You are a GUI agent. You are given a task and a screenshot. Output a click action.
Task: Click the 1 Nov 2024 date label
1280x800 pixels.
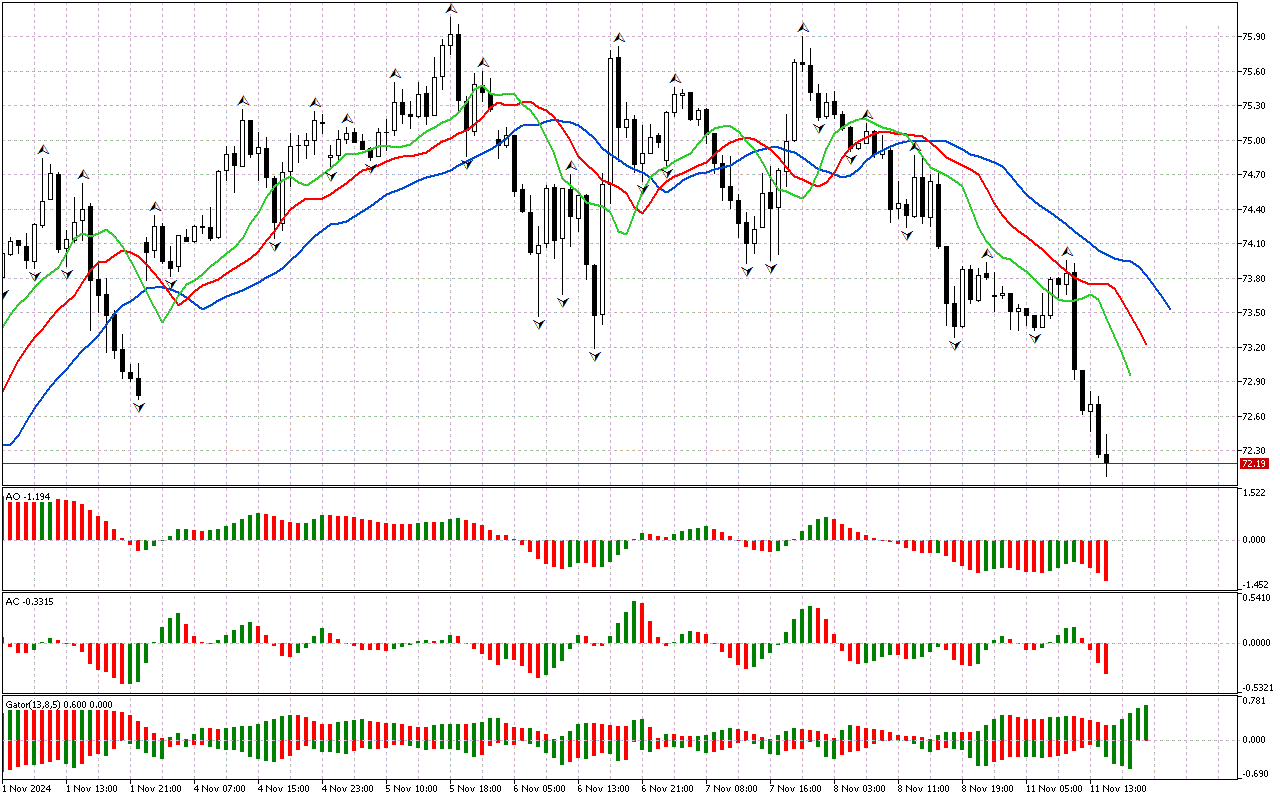pyautogui.click(x=25, y=789)
